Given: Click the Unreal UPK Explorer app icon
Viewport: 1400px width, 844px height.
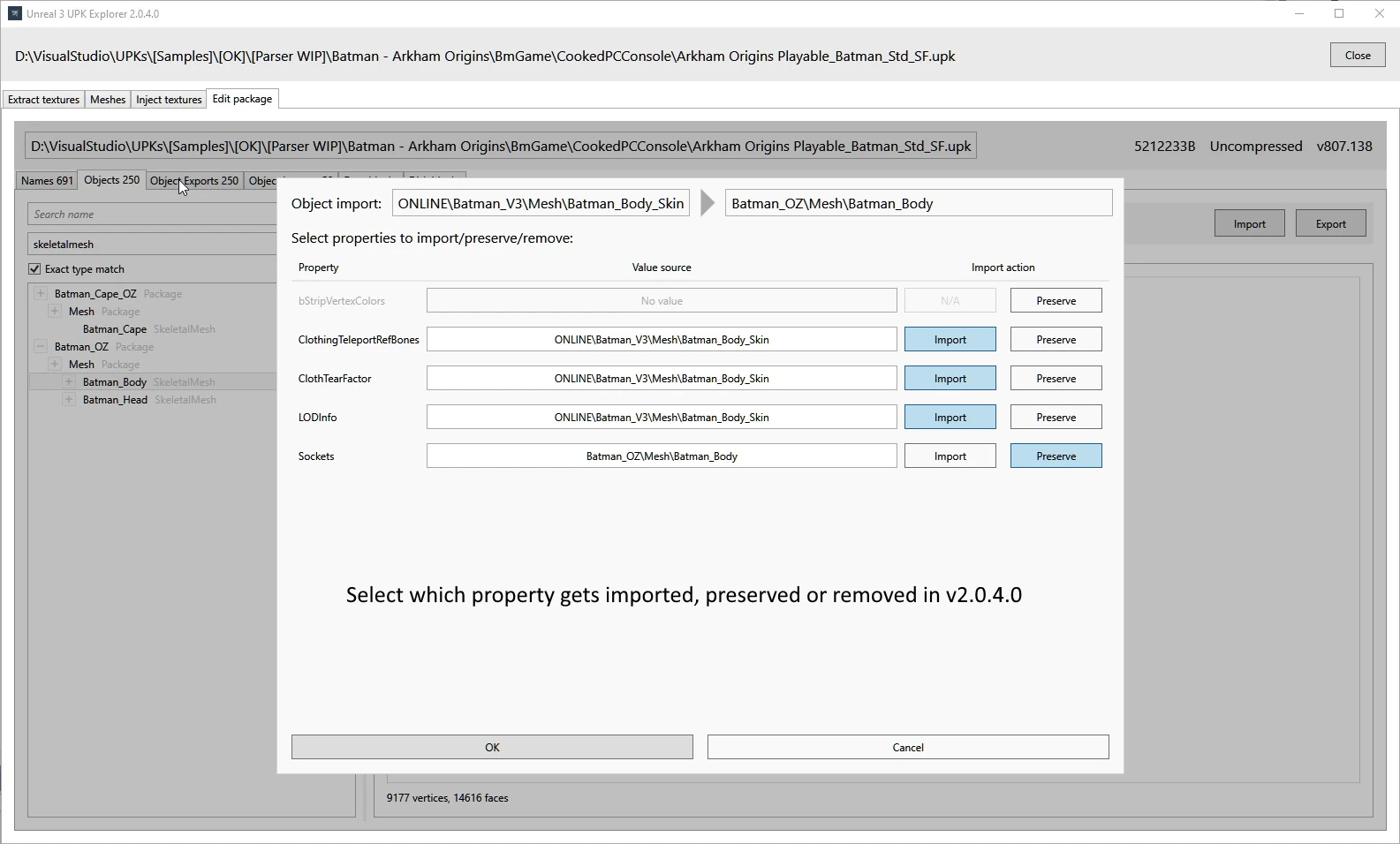Looking at the screenshot, I should 14,14.
